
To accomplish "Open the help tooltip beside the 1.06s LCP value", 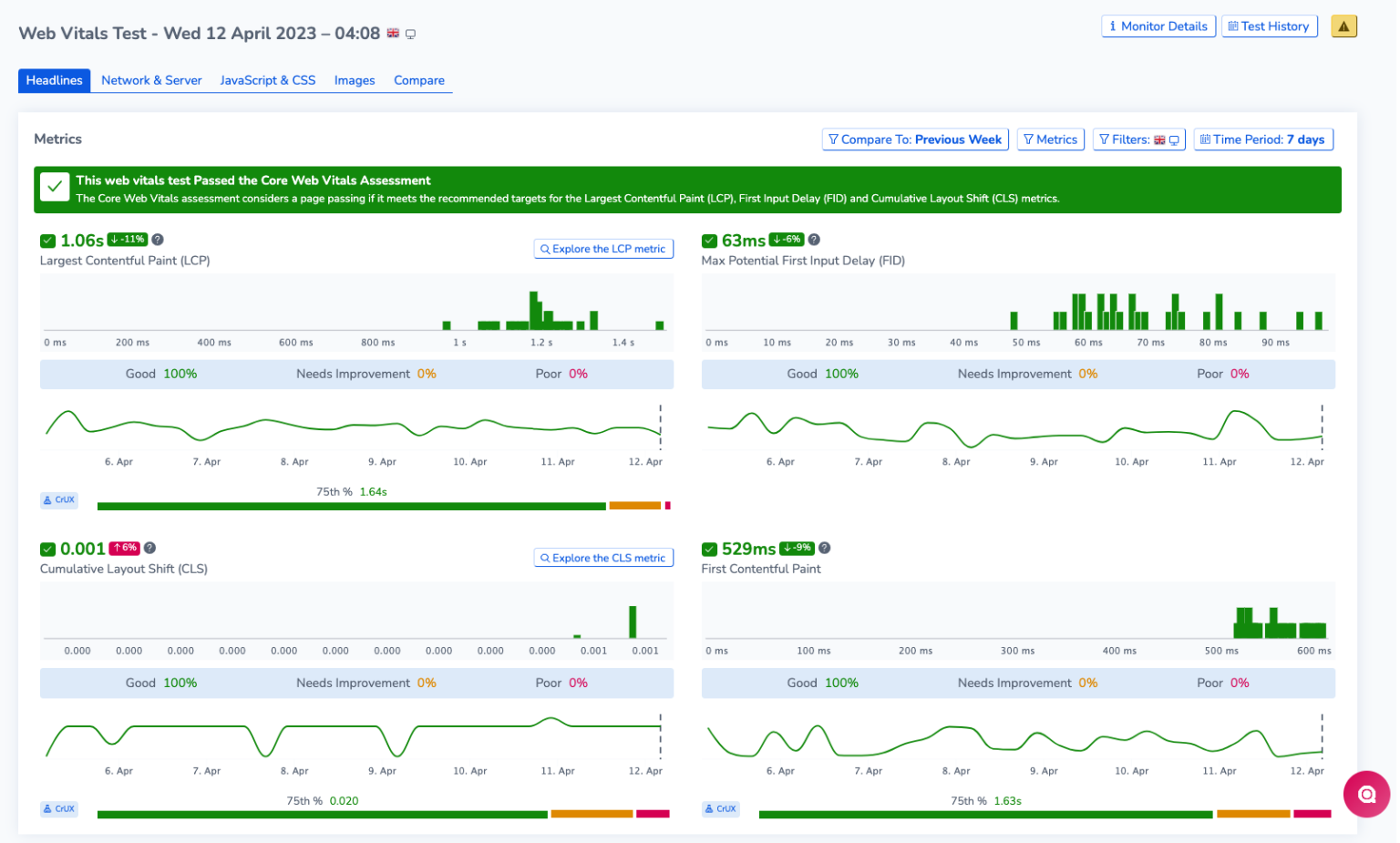I will point(158,240).
